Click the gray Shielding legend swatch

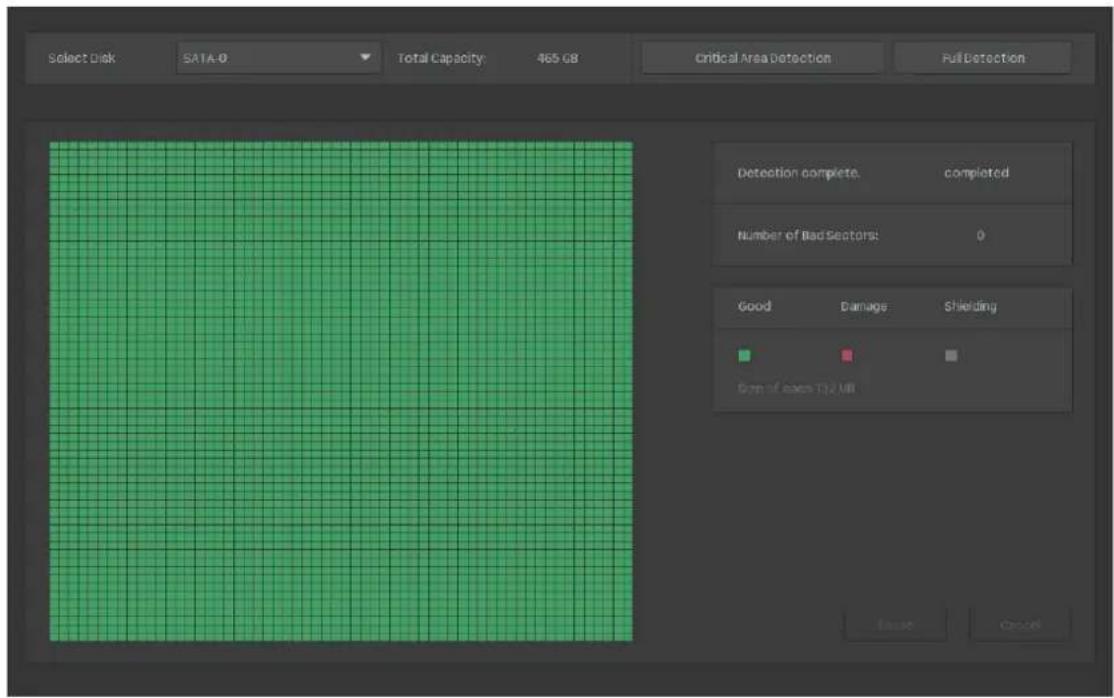pyautogui.click(x=951, y=355)
